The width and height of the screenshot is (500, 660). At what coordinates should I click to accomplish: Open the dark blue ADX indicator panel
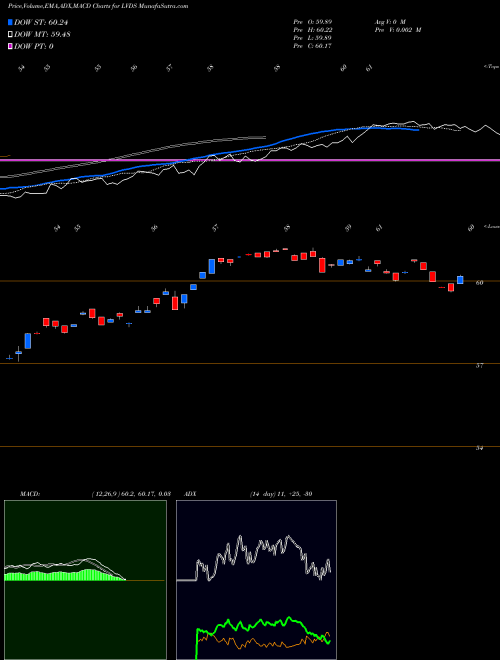coord(256,580)
